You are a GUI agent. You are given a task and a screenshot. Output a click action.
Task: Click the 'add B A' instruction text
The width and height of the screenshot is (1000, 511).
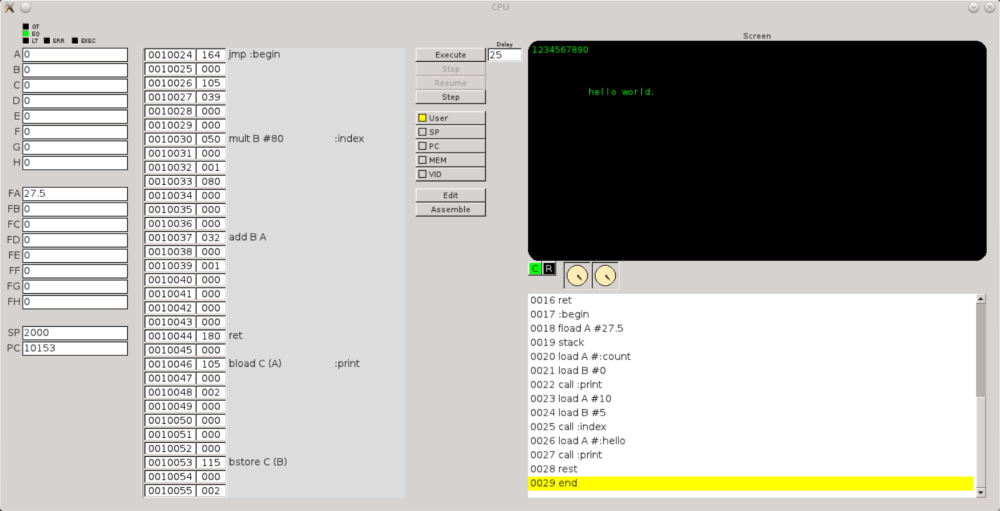point(247,237)
